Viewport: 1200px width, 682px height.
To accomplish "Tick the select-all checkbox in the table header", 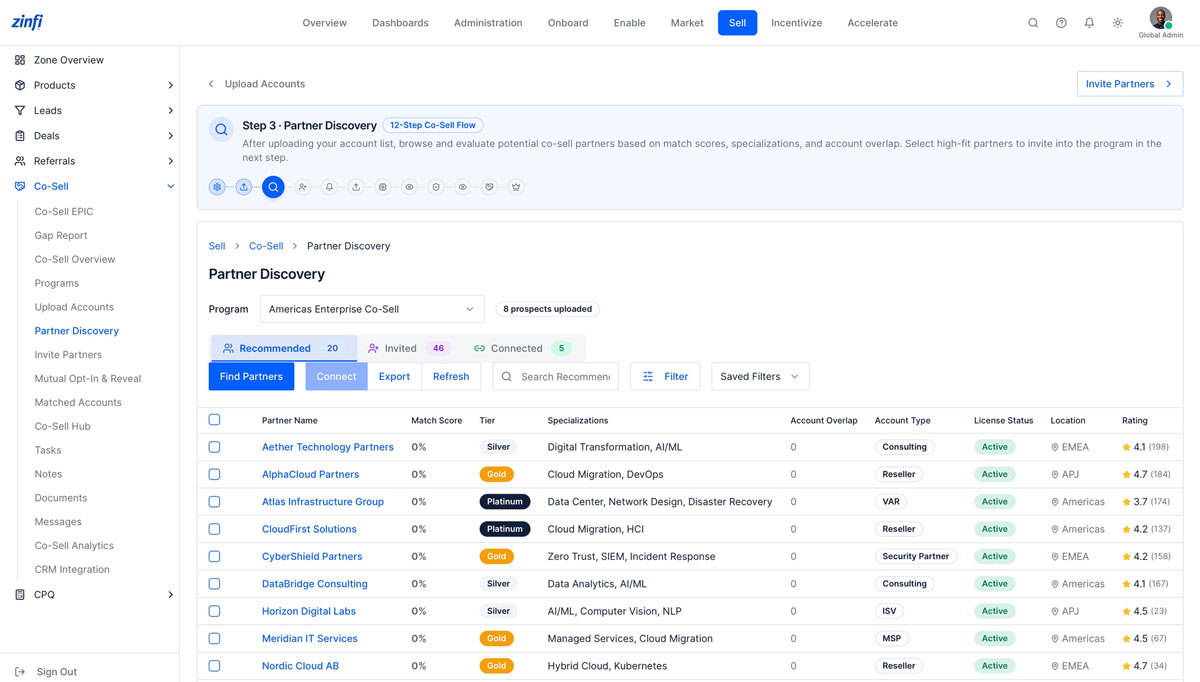I will click(x=214, y=420).
